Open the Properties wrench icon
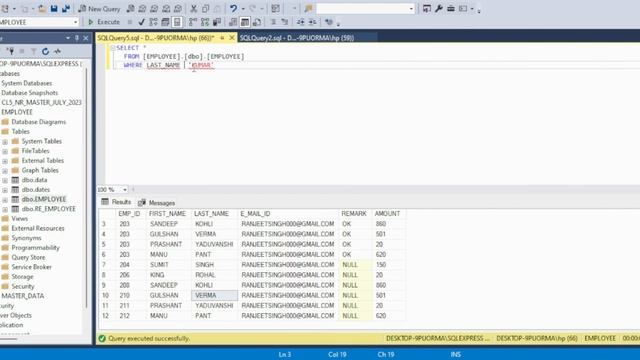640x360 pixels. [439, 9]
